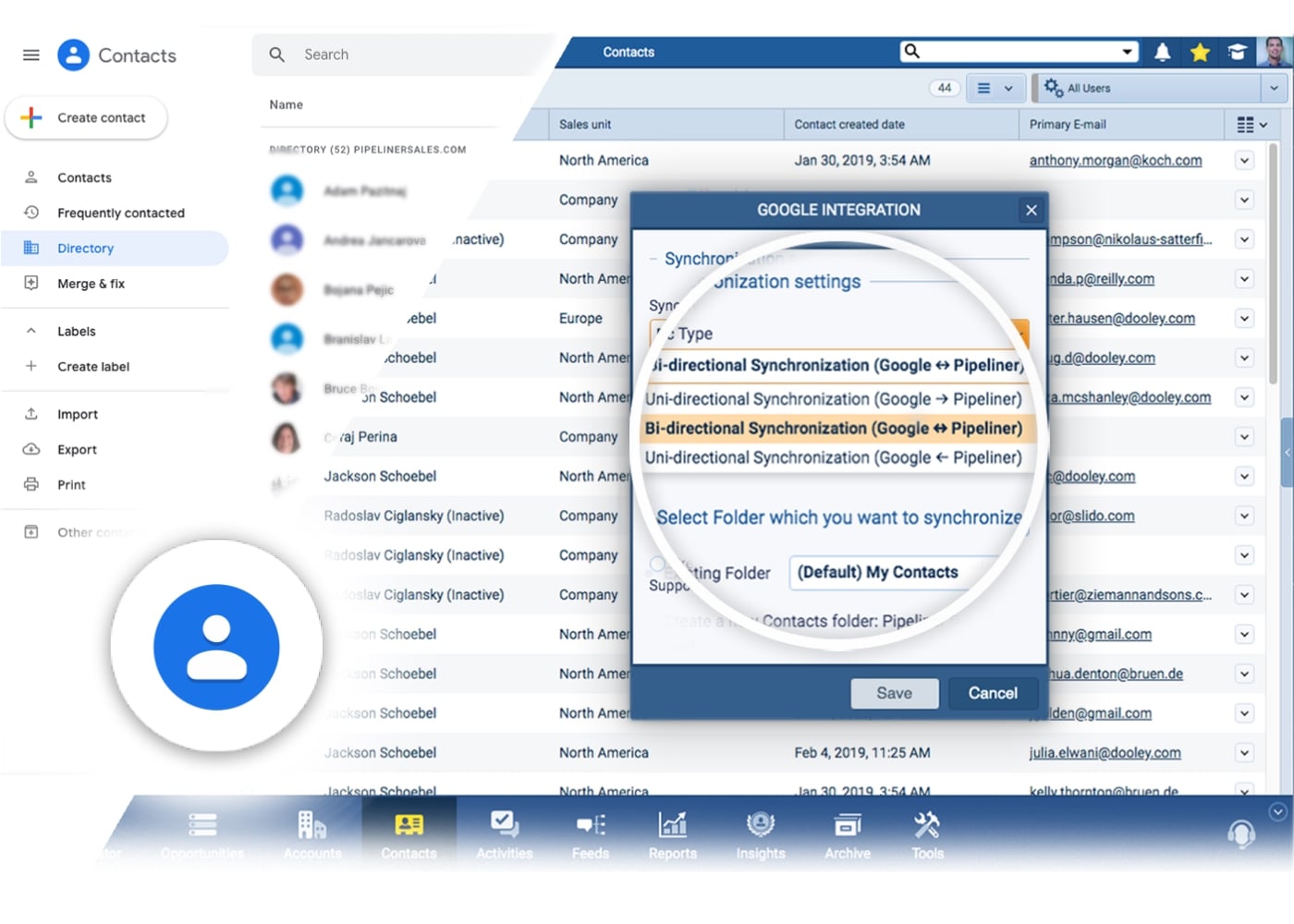
Task: Open the Tools icon in the bottom bar
Action: [x=927, y=832]
